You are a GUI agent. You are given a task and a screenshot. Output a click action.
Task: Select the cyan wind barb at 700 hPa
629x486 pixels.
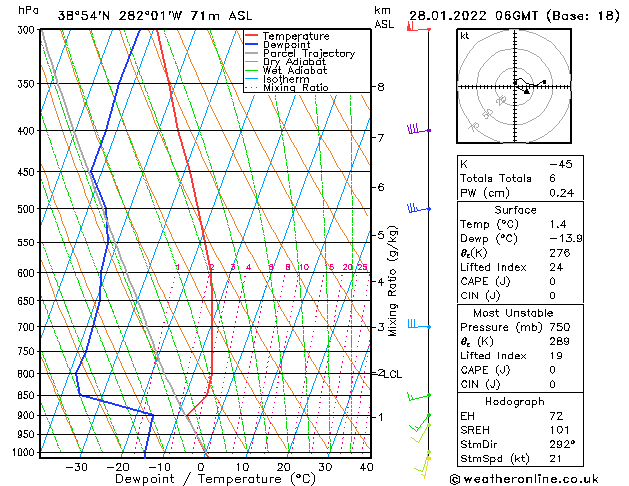coord(416,325)
